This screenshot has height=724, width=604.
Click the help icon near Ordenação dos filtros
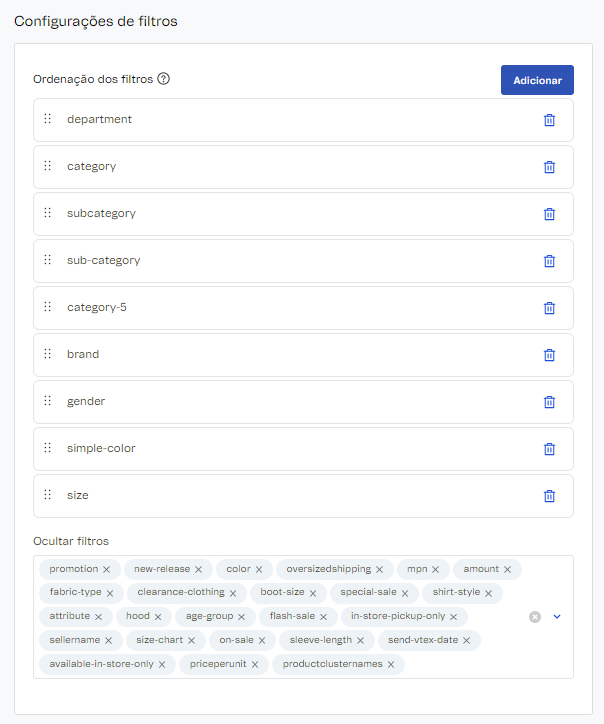pyautogui.click(x=163, y=79)
